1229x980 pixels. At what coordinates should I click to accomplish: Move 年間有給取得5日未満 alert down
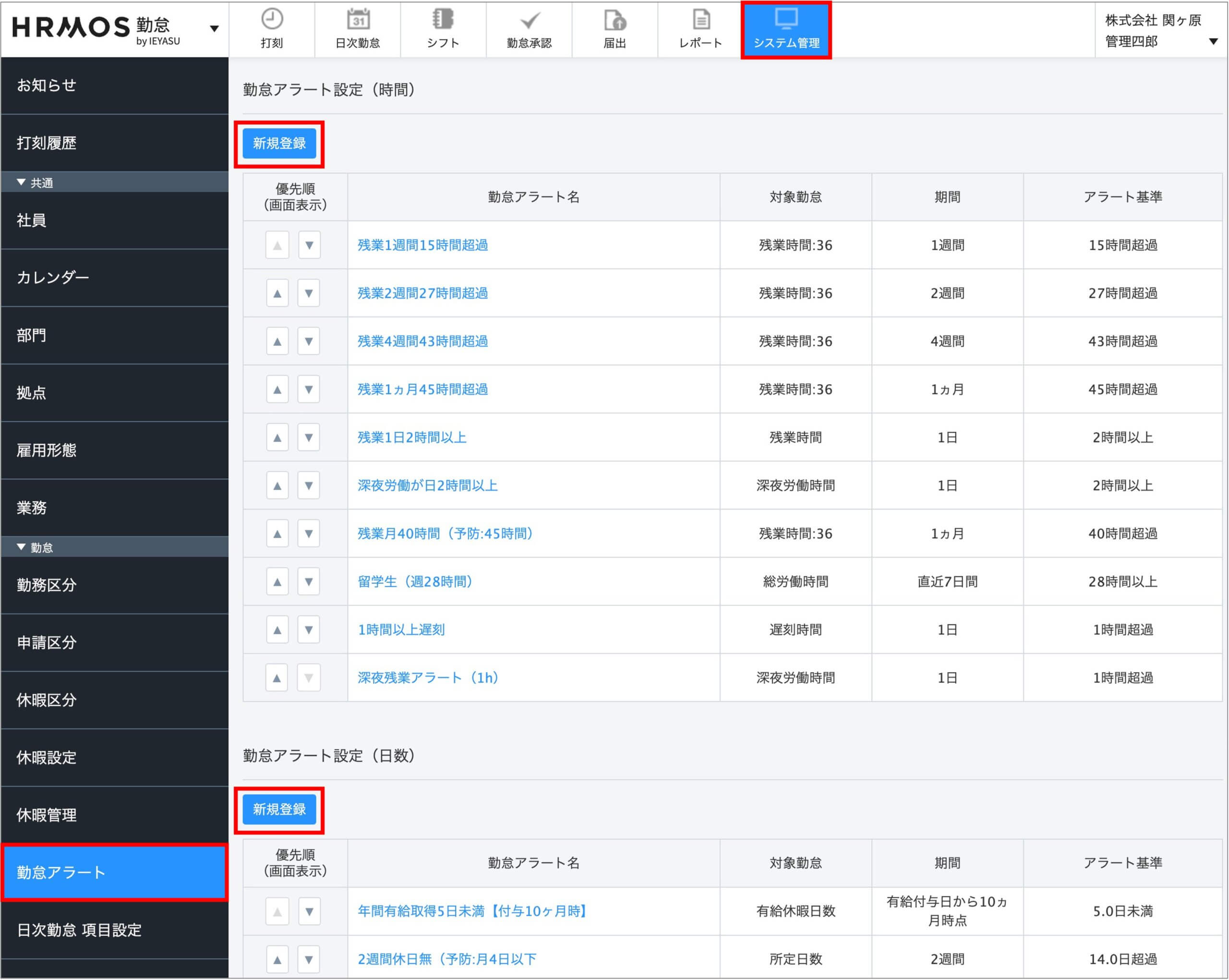309,912
